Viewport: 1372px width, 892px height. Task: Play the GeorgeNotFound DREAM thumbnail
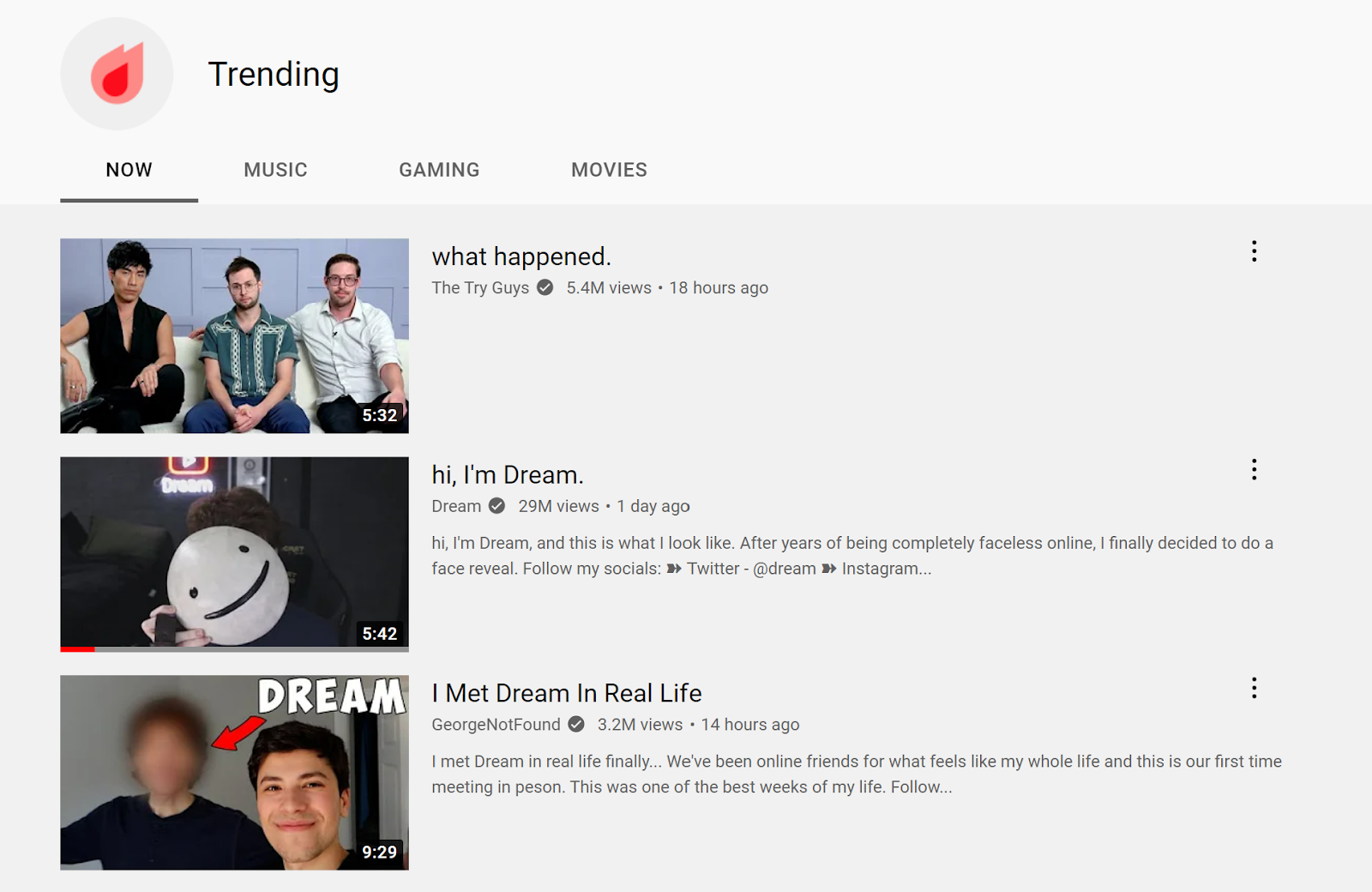[x=234, y=772]
